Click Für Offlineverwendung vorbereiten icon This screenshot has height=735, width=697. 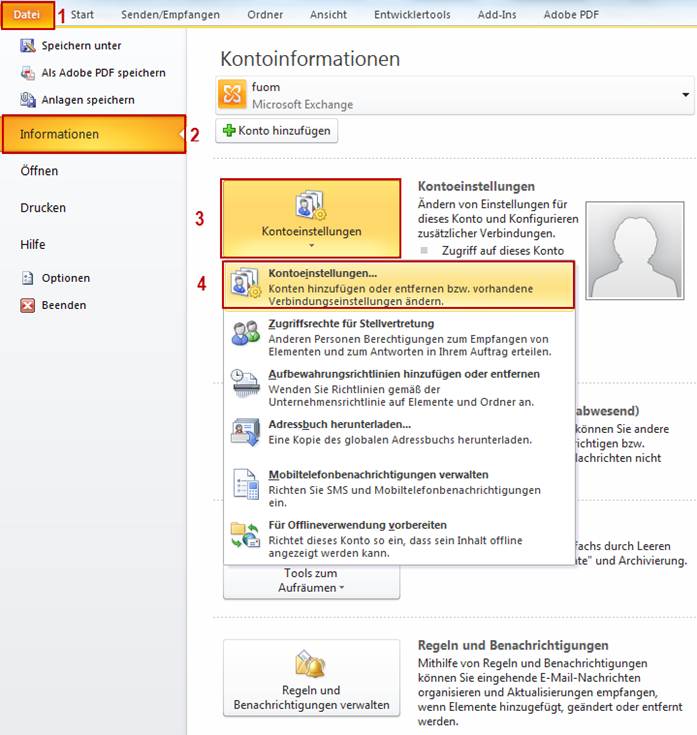245,534
